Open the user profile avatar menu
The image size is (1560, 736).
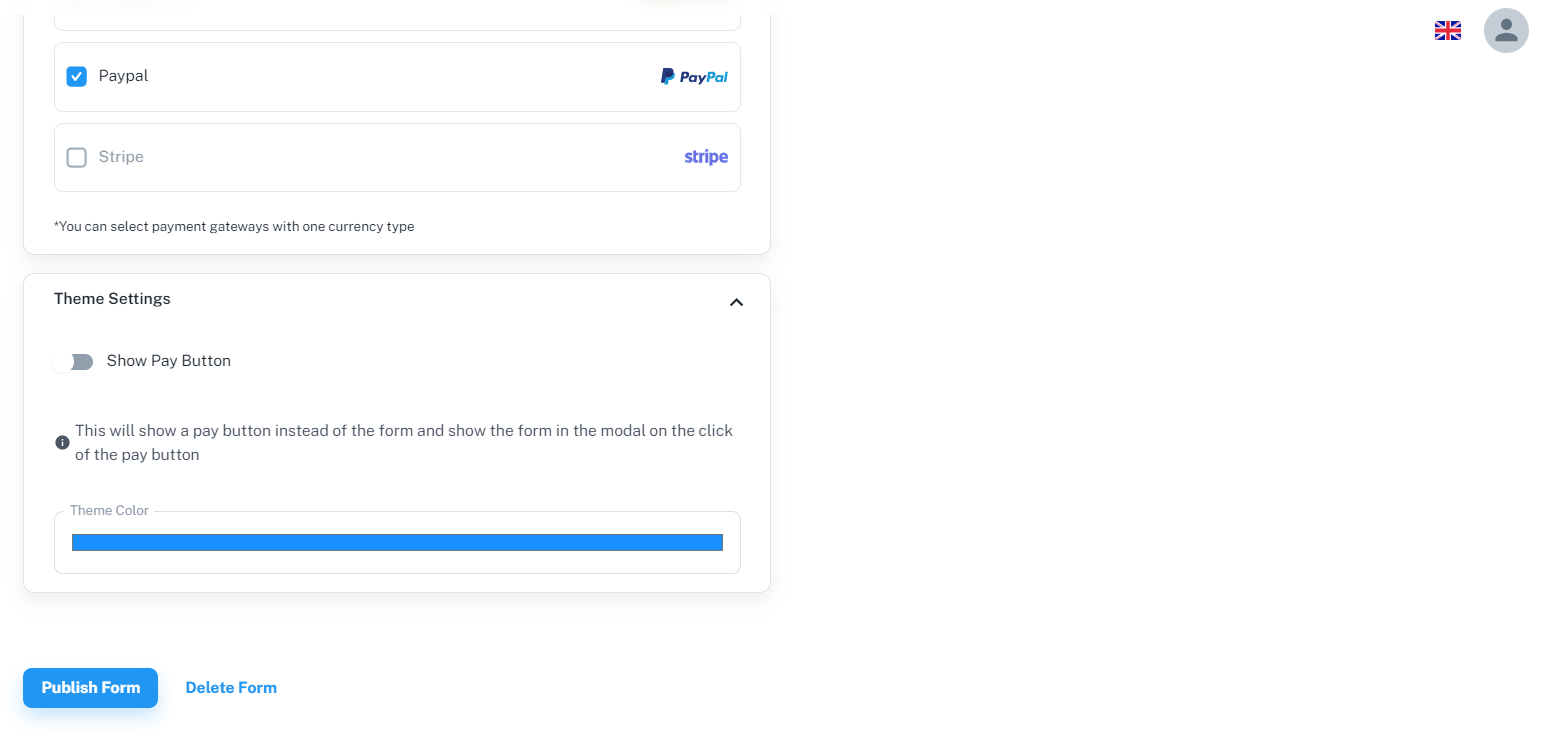pos(1506,30)
